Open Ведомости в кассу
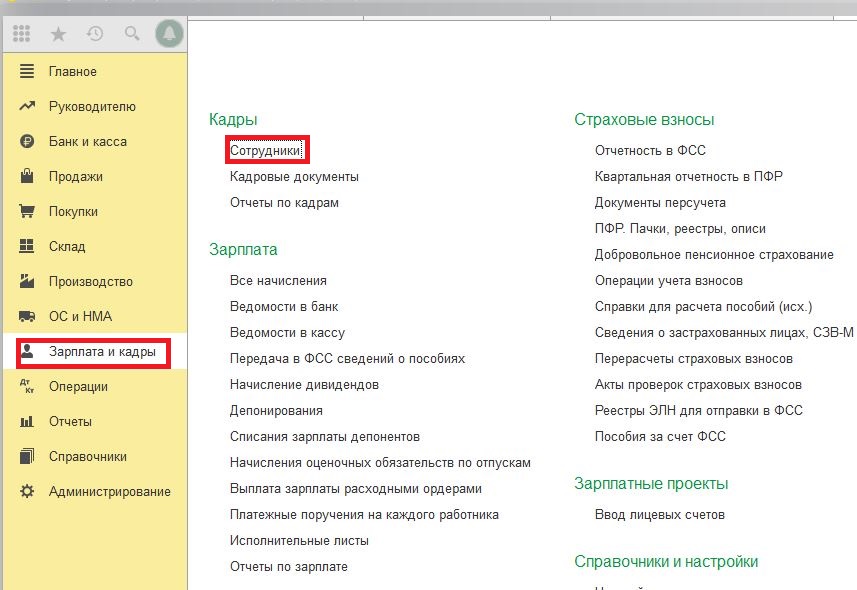857x590 pixels. coord(287,332)
